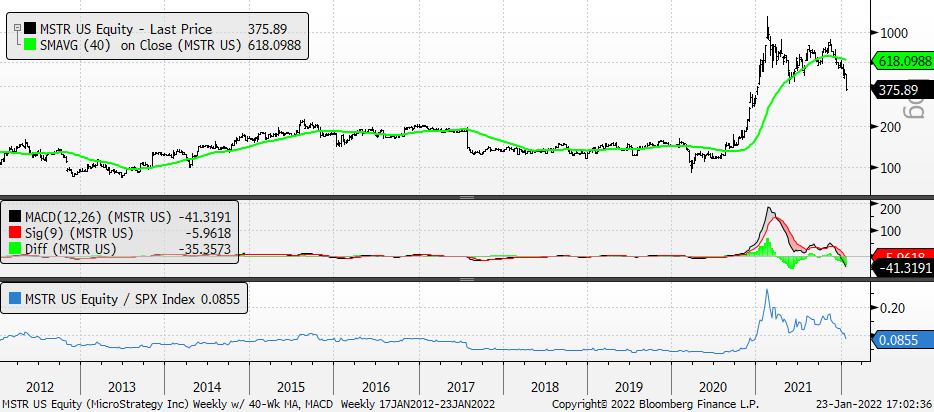
Task: Click the green SMAVG (40) color swatch
Action: tap(30, 45)
